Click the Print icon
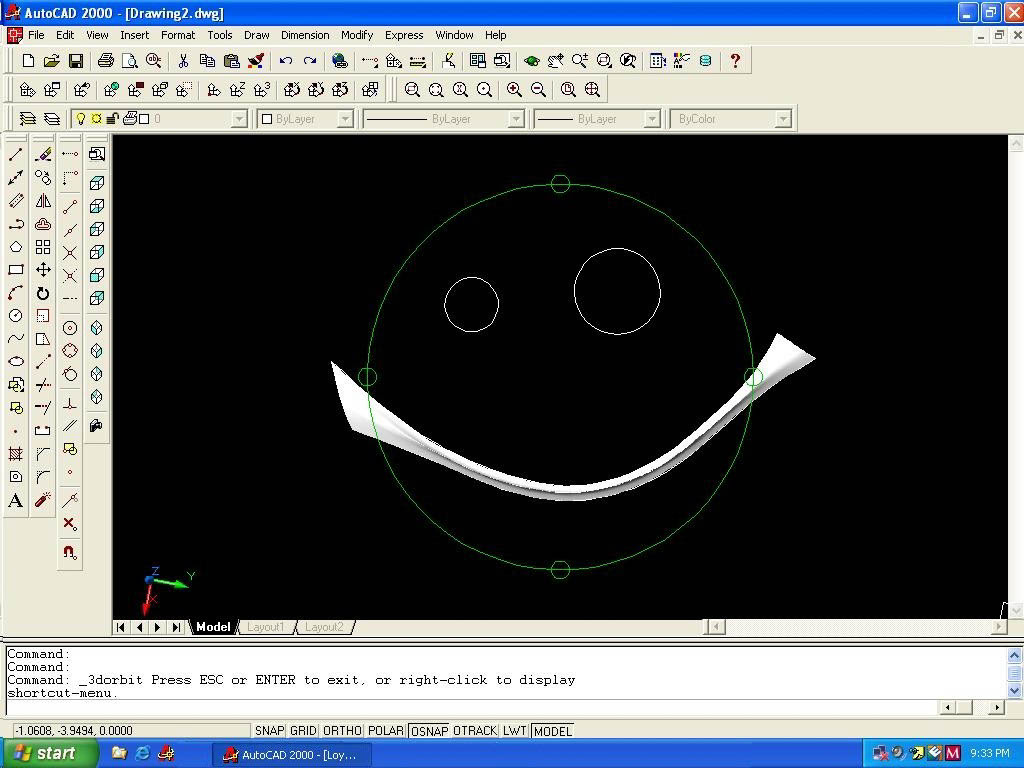The image size is (1024, 768). (106, 61)
